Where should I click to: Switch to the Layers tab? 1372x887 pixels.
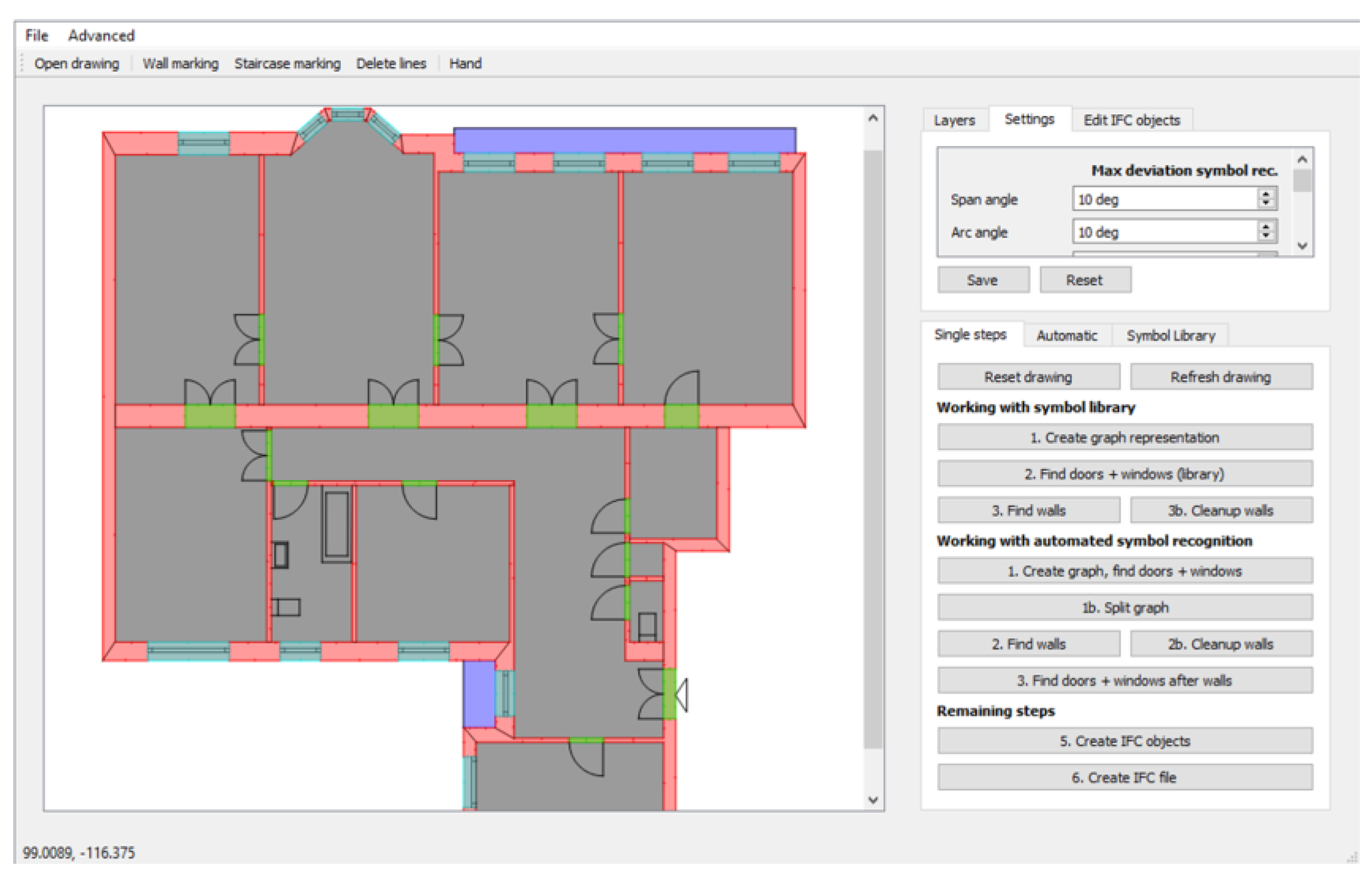tap(954, 120)
